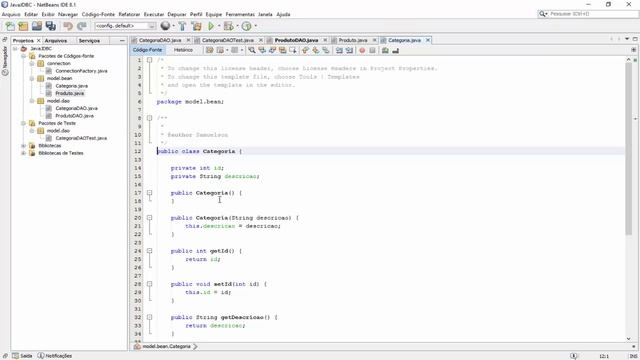Click the New Project toolbar icon
The width and height of the screenshot is (640, 360).
(x=23, y=26)
